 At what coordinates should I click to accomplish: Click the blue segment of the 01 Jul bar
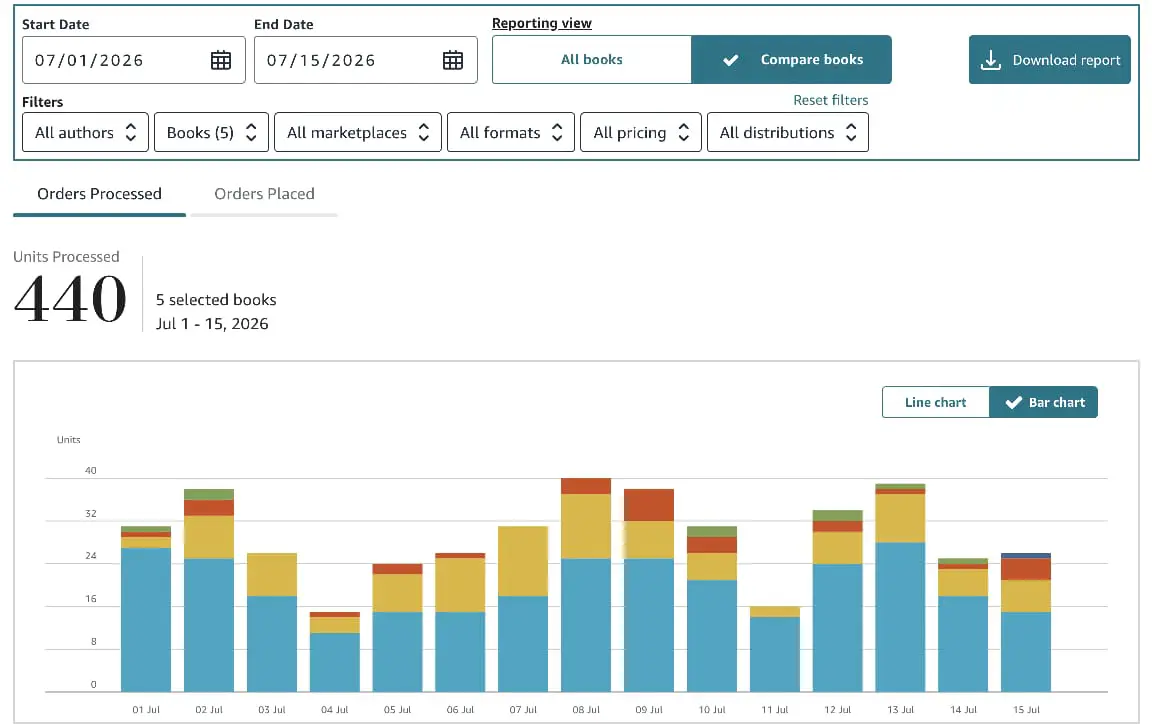(x=145, y=619)
